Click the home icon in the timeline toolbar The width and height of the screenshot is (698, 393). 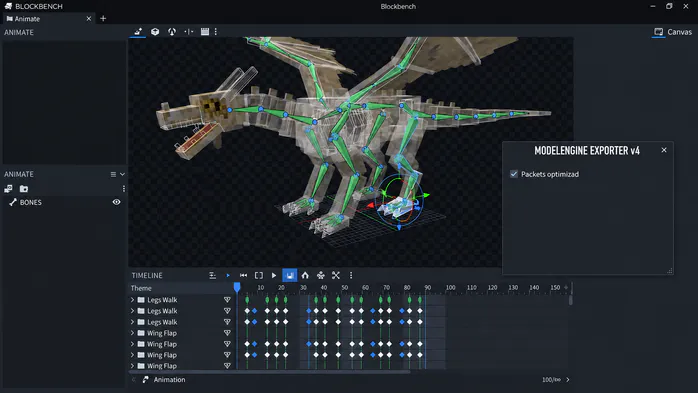tap(305, 276)
